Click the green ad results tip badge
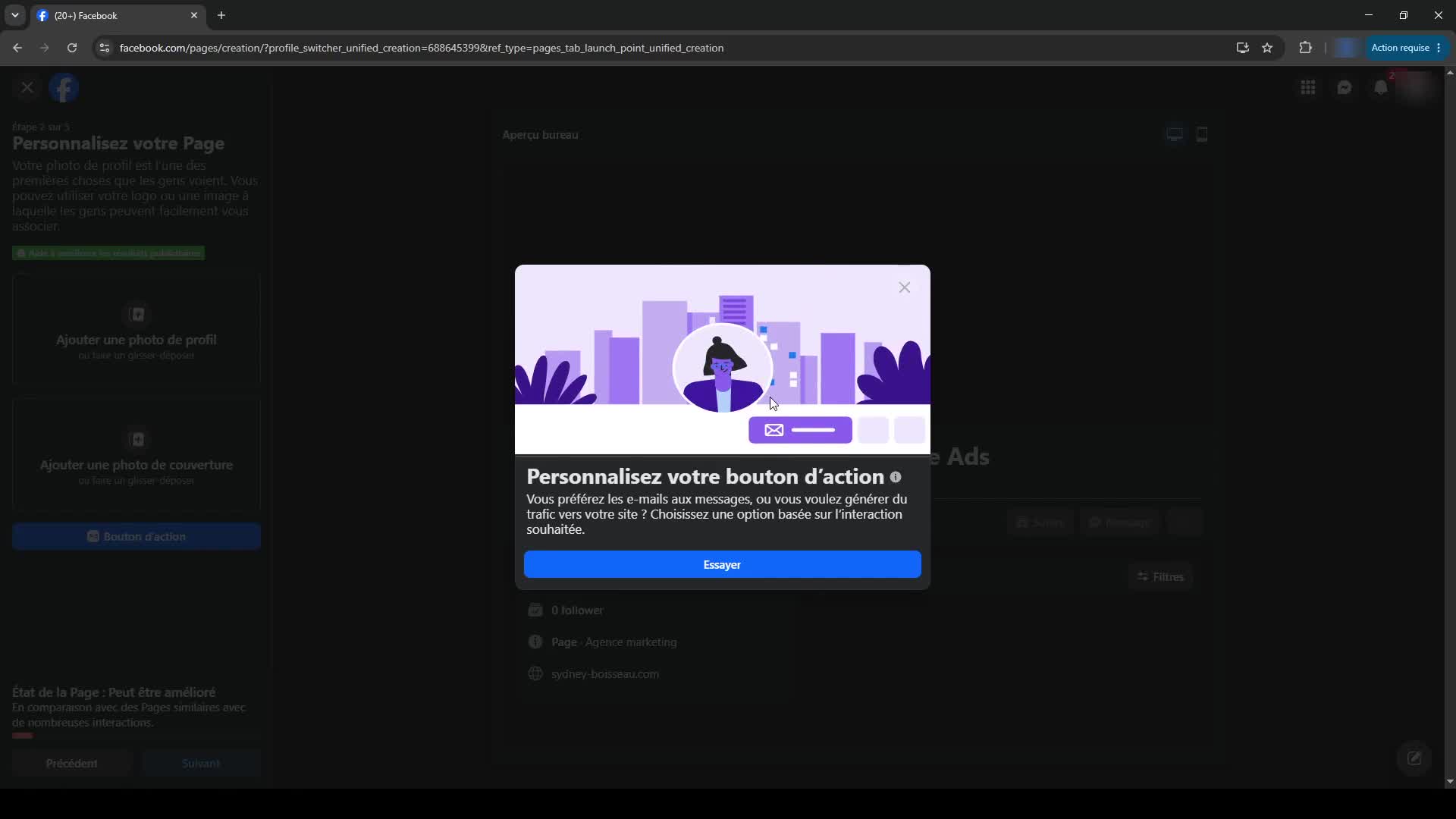Screen dimensions: 1456x819 (x=108, y=253)
